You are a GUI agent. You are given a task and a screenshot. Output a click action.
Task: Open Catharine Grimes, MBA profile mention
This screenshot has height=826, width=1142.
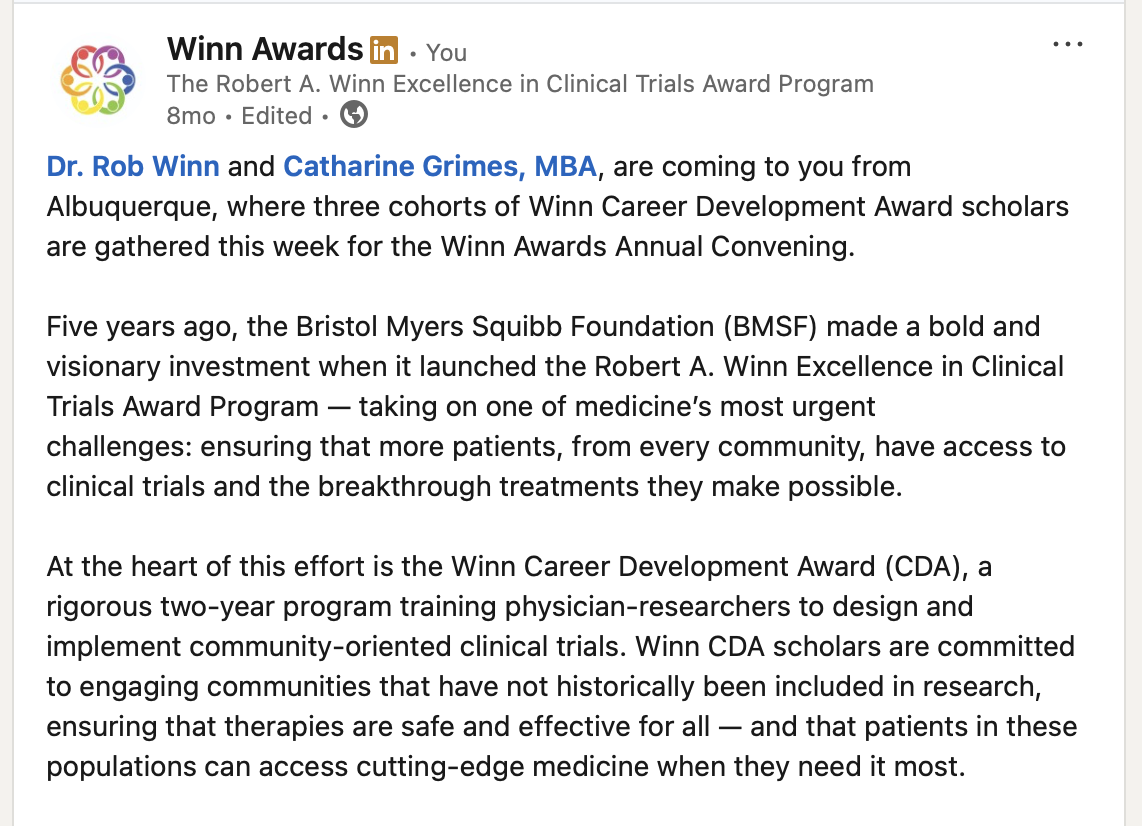pos(440,166)
